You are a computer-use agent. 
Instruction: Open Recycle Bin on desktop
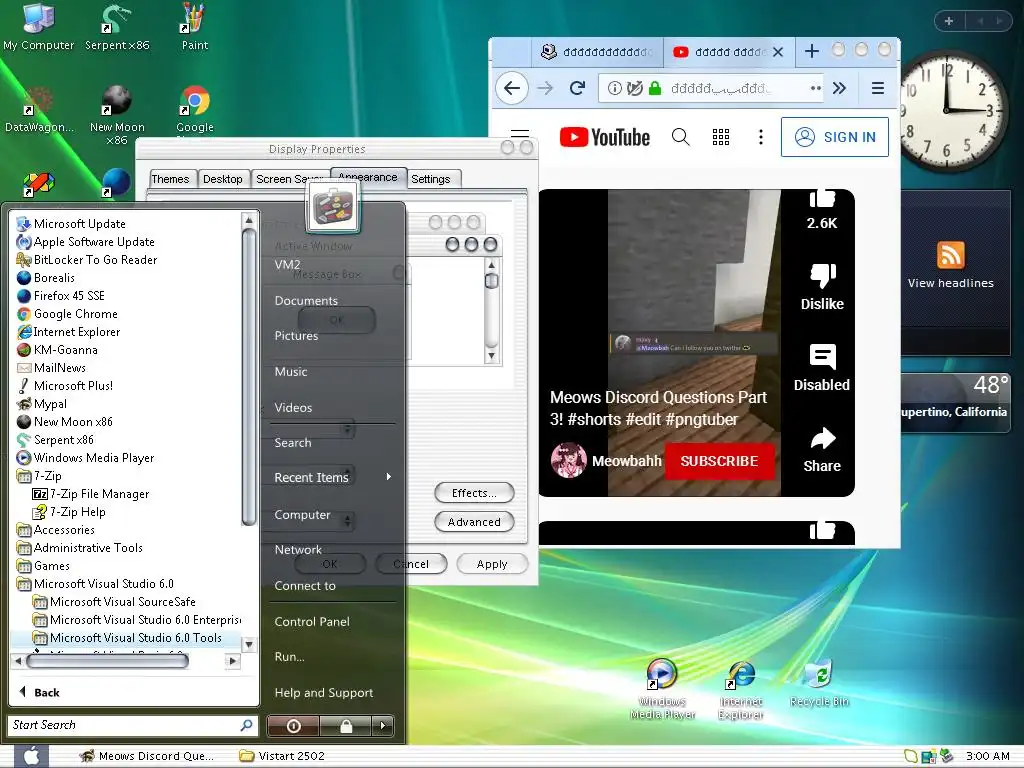[819, 684]
